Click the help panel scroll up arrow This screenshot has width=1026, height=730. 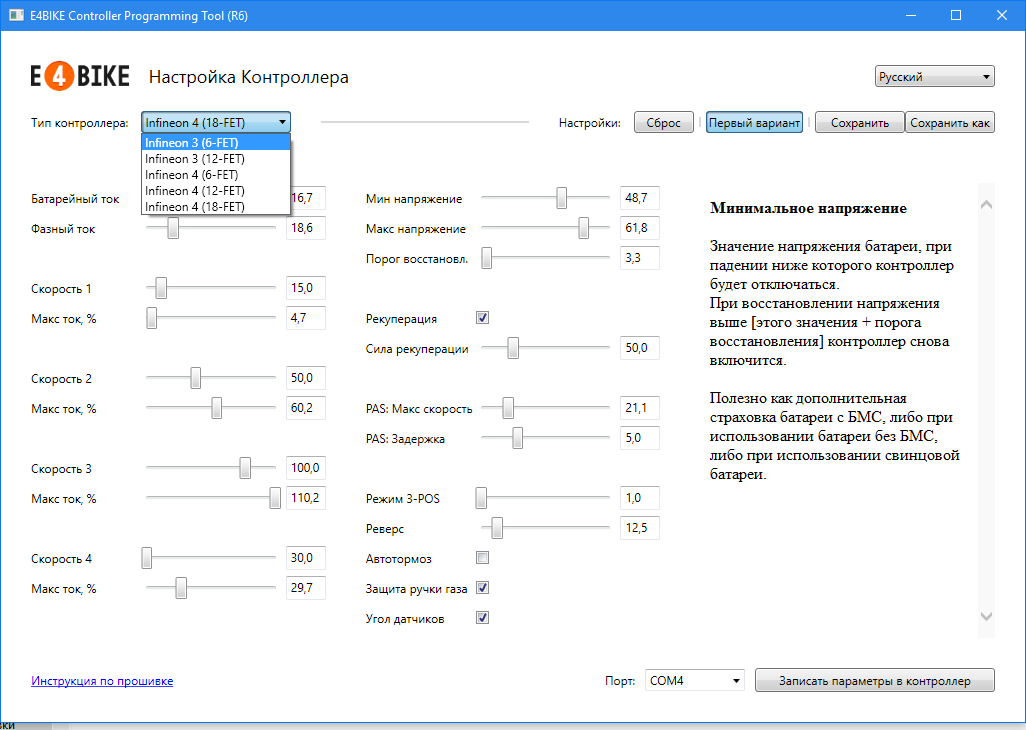(986, 205)
